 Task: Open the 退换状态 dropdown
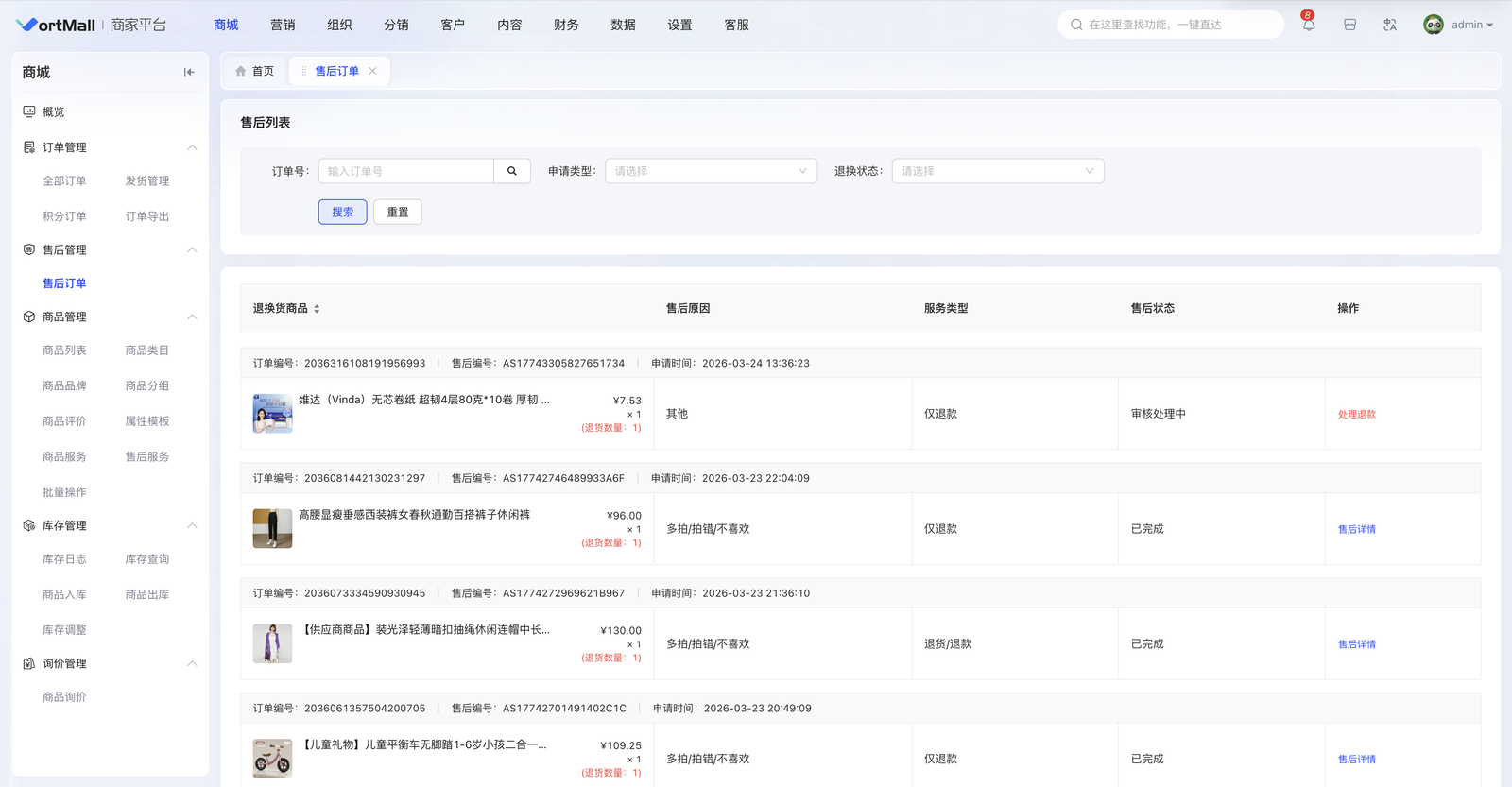[997, 171]
